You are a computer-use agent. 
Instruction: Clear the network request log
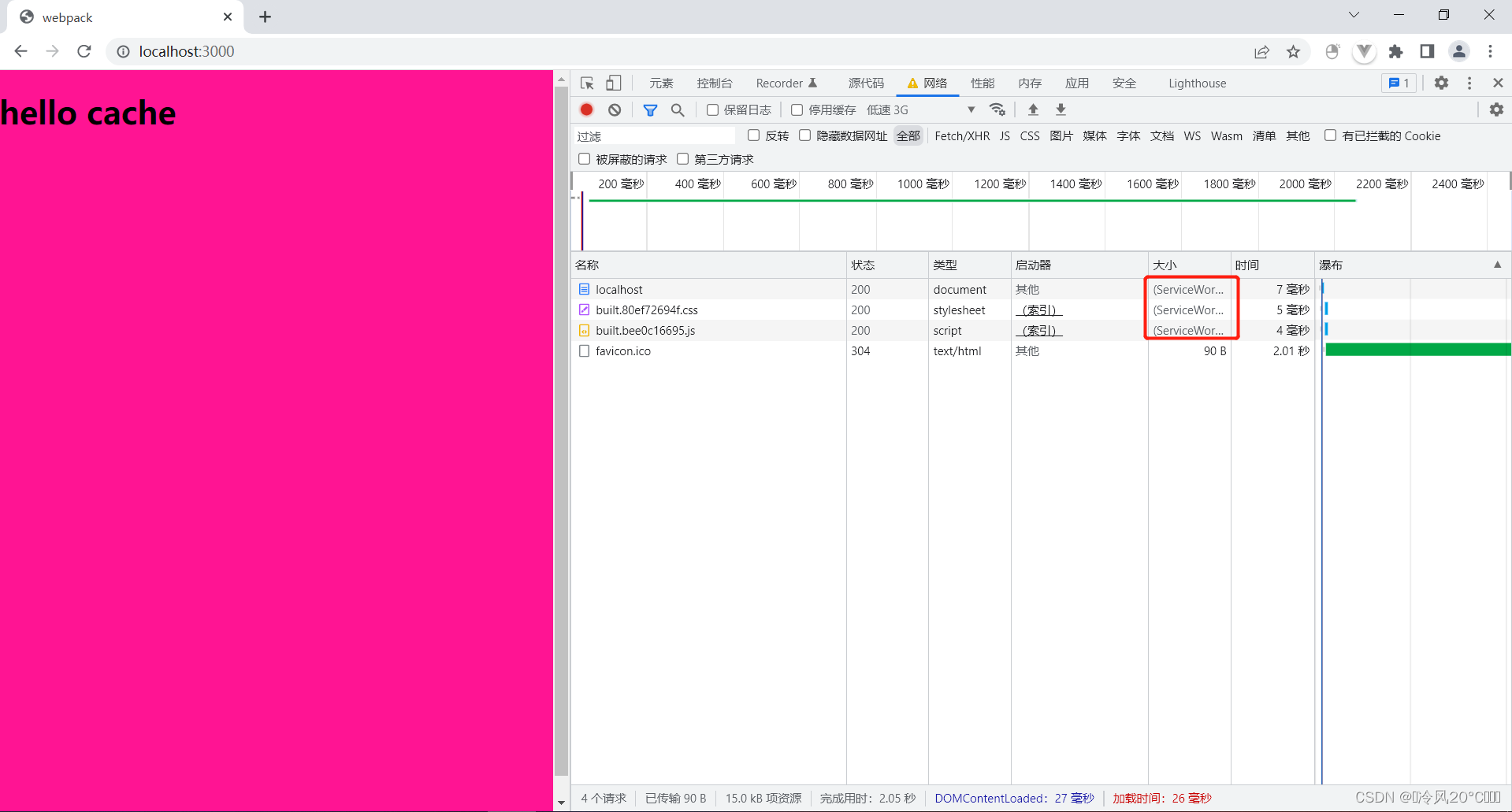[x=615, y=109]
